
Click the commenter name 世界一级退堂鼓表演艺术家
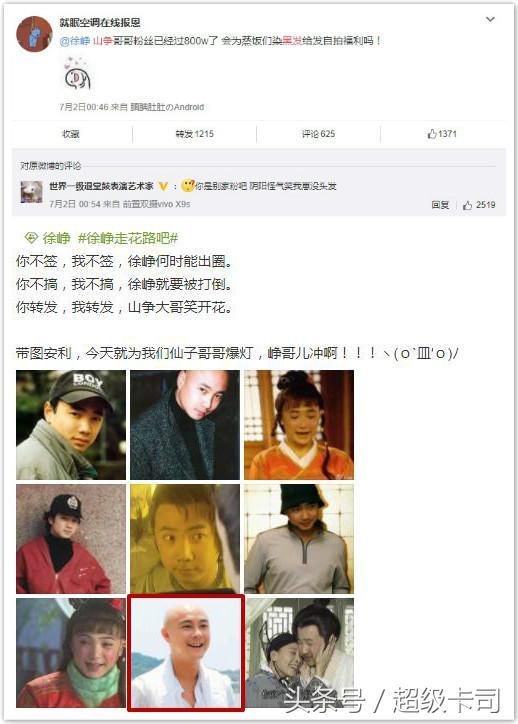click(x=101, y=186)
